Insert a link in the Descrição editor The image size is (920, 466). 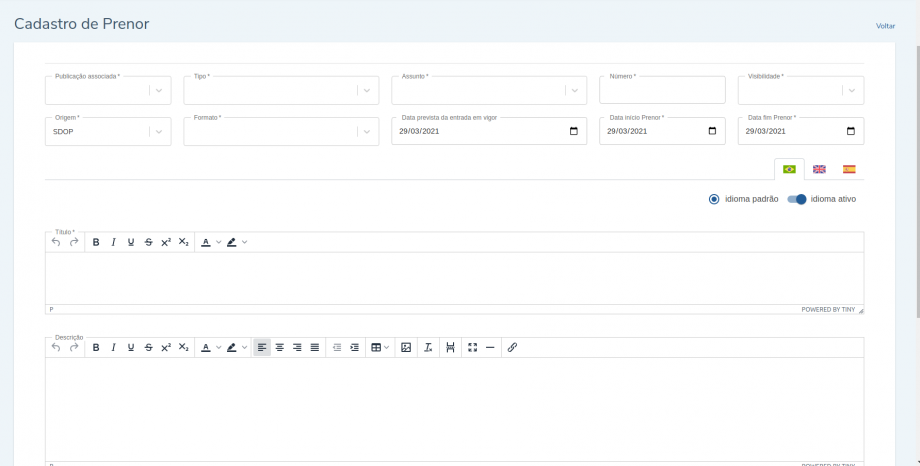click(x=512, y=347)
